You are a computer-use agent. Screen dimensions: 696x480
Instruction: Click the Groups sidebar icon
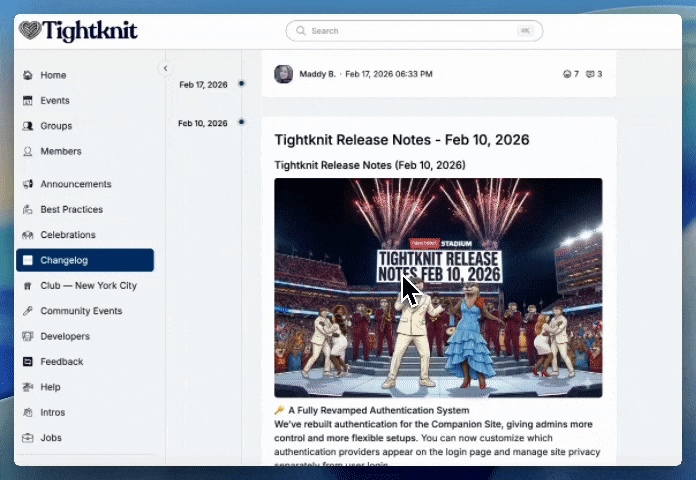(28, 126)
